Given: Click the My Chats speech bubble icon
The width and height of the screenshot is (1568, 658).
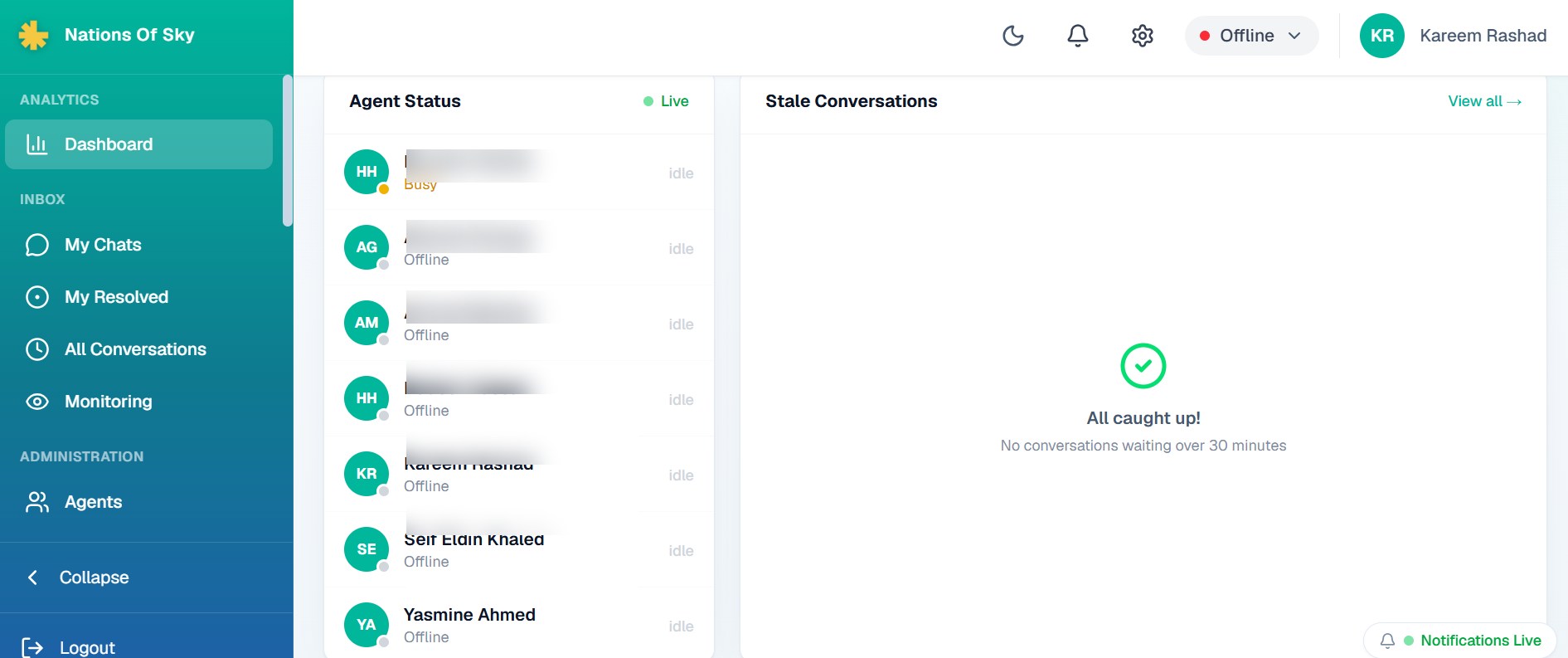Looking at the screenshot, I should click(37, 245).
